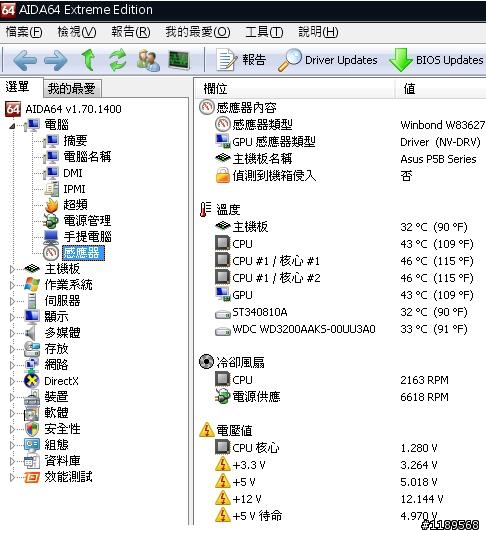Screen dimensions: 486x533
Task: Click the Back navigation arrow
Action: pos(24,60)
